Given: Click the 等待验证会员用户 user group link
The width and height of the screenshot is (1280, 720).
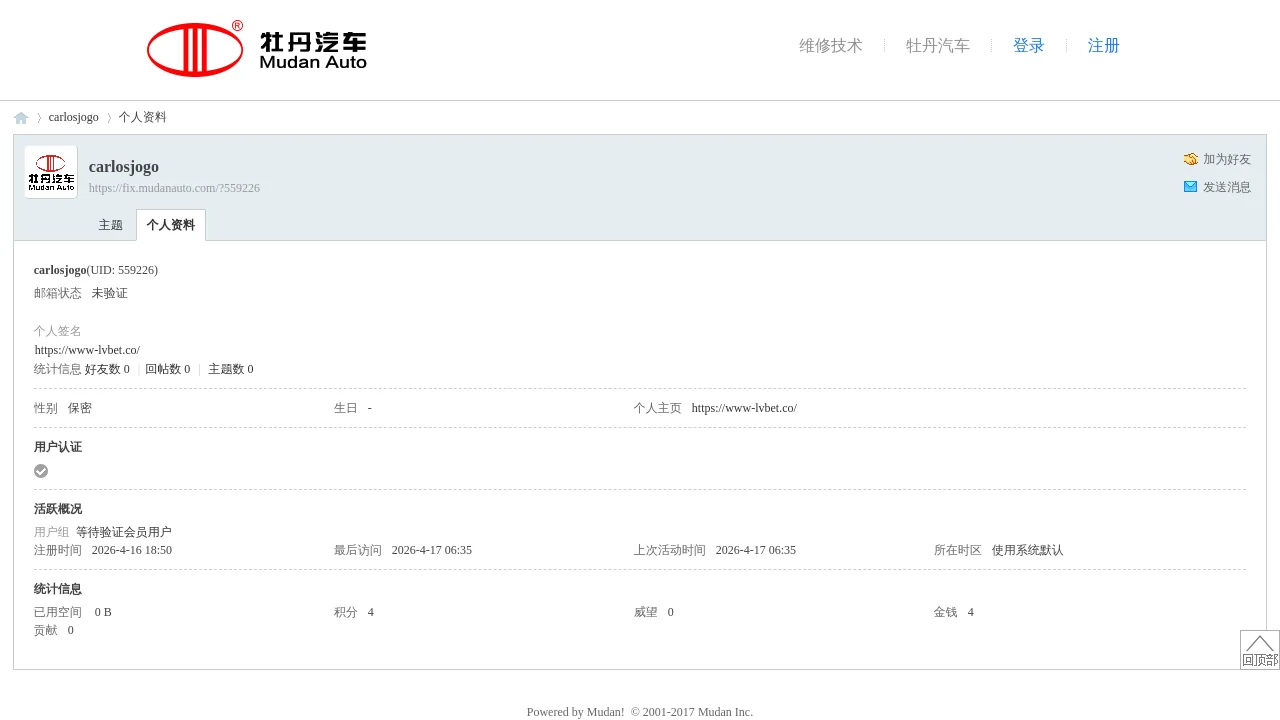Looking at the screenshot, I should 123,532.
